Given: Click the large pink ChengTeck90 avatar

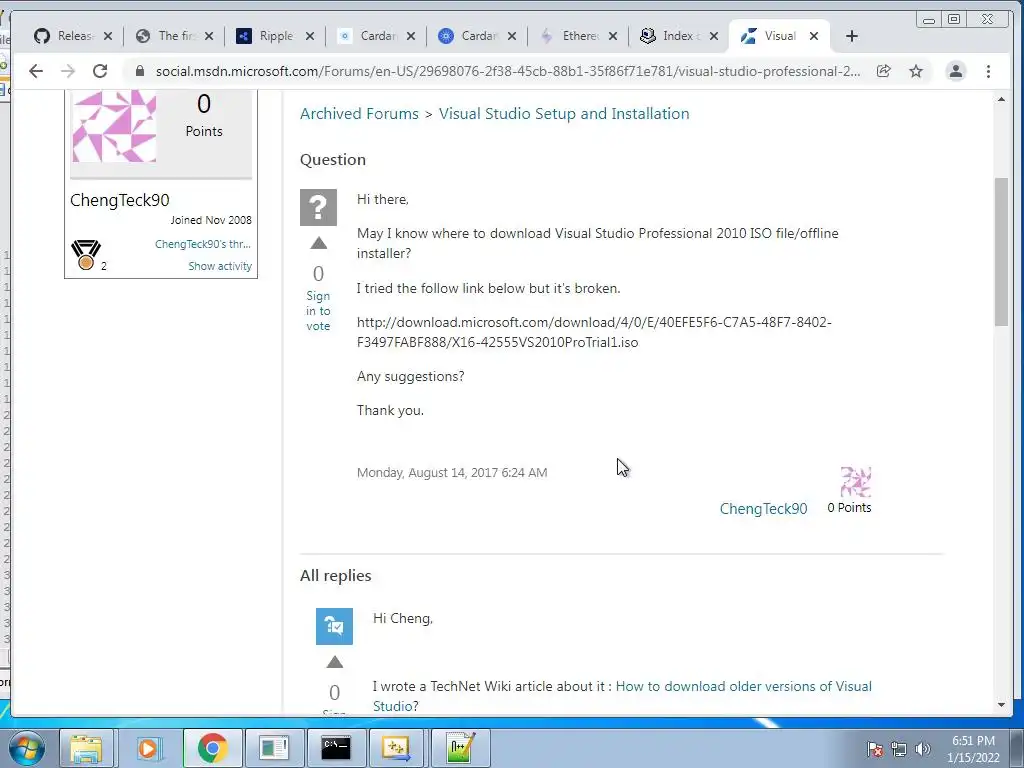Looking at the screenshot, I should click(x=114, y=125).
